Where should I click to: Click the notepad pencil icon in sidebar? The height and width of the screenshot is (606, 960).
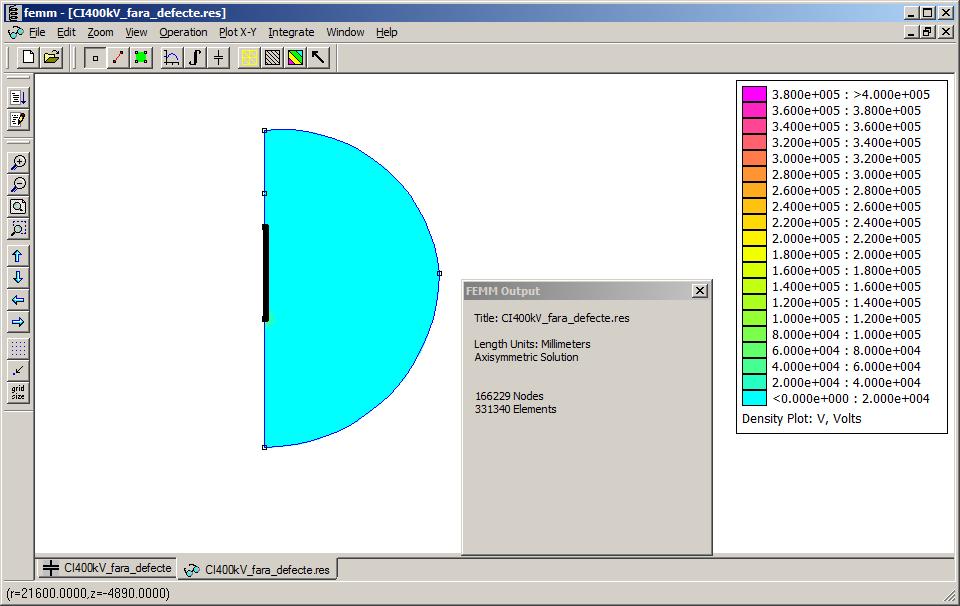click(18, 119)
